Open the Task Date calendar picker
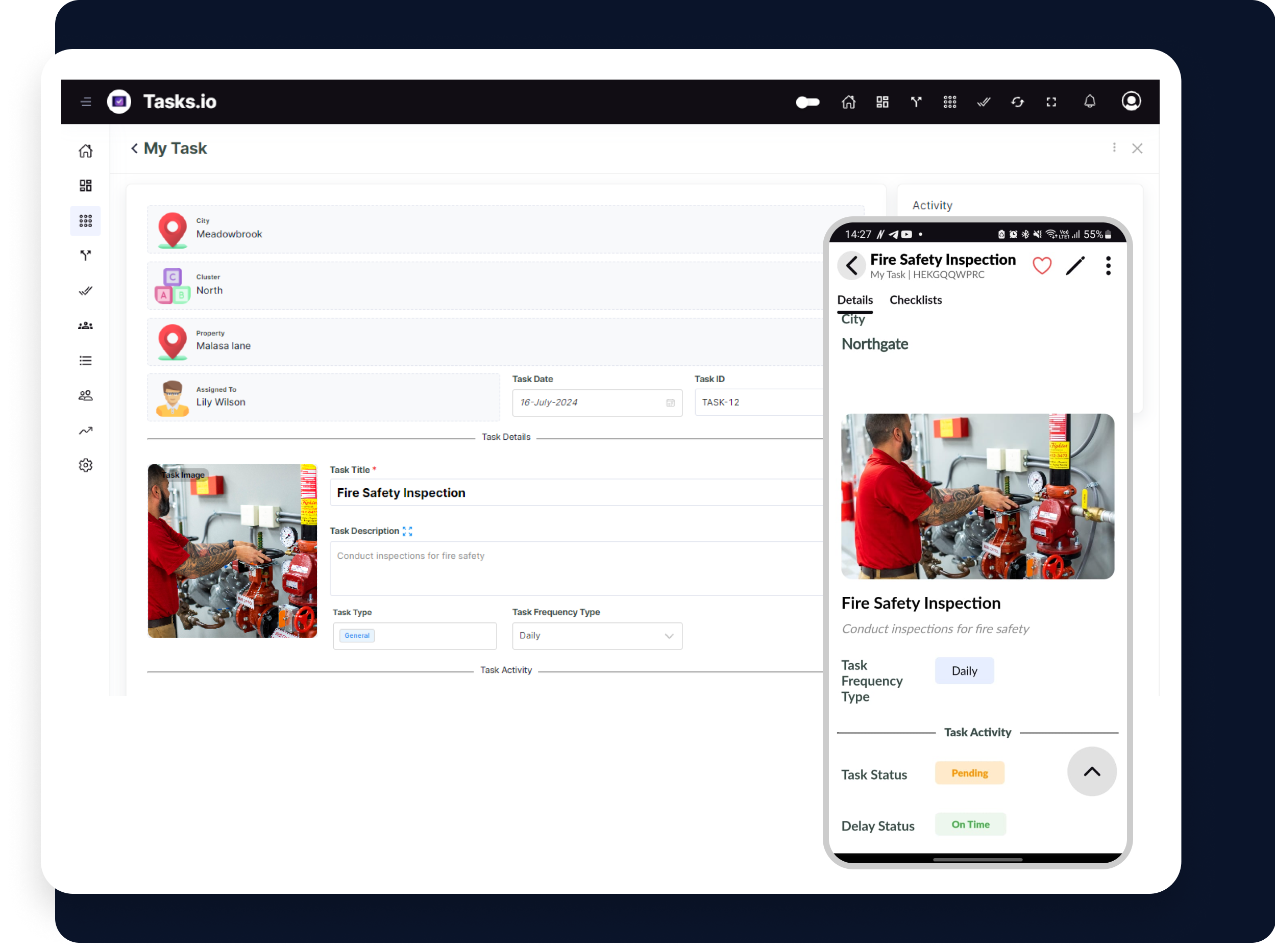The width and height of the screenshot is (1275, 952). (x=670, y=403)
